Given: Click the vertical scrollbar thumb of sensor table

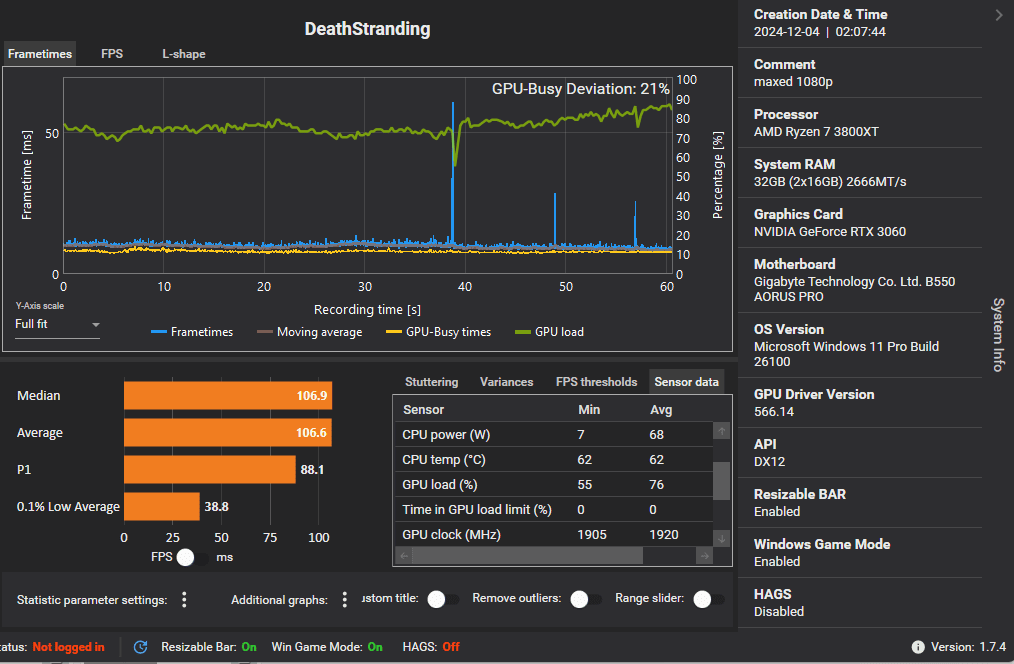Looking at the screenshot, I should coord(722,480).
